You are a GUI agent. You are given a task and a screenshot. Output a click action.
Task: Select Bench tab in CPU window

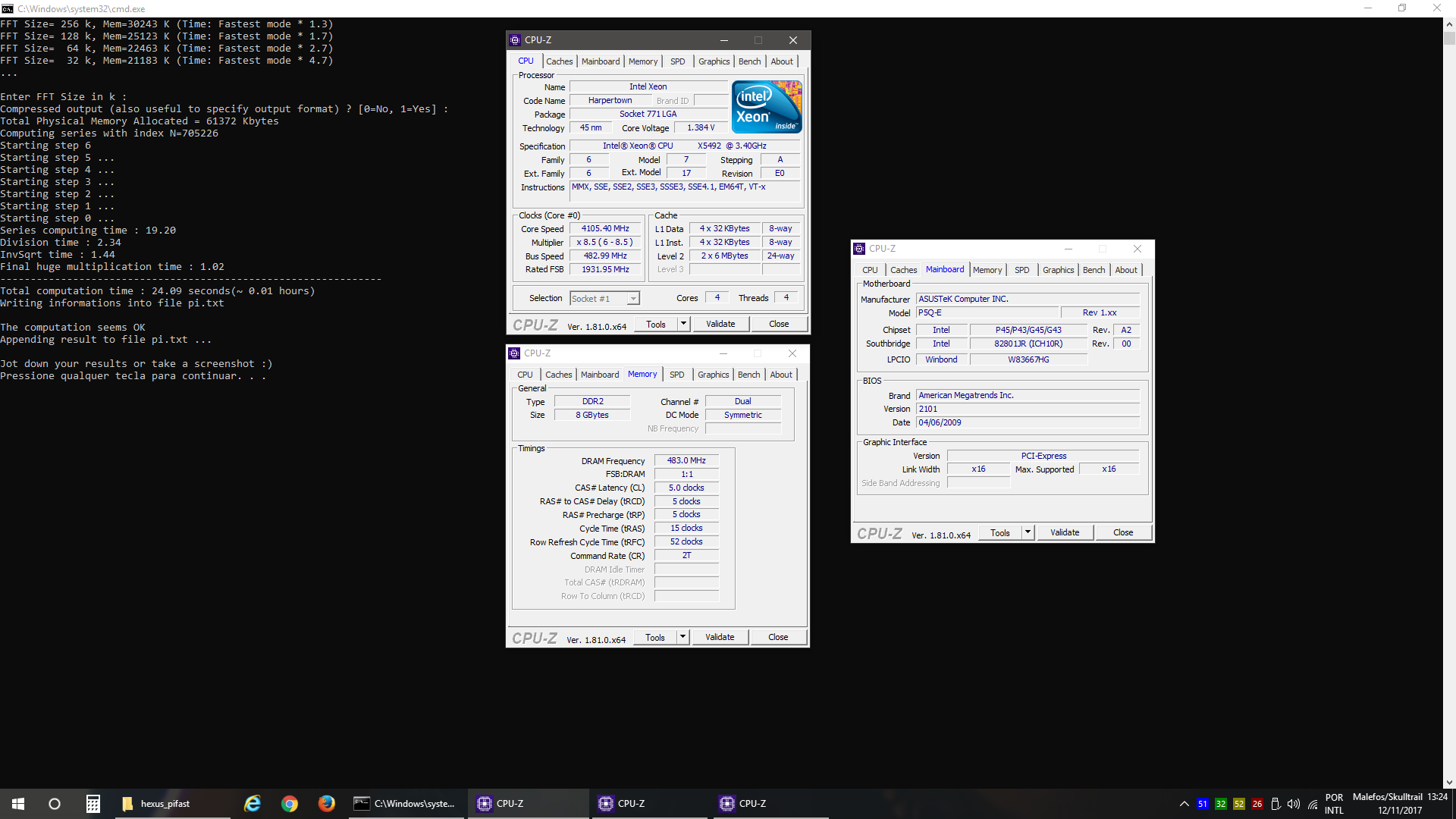749,61
